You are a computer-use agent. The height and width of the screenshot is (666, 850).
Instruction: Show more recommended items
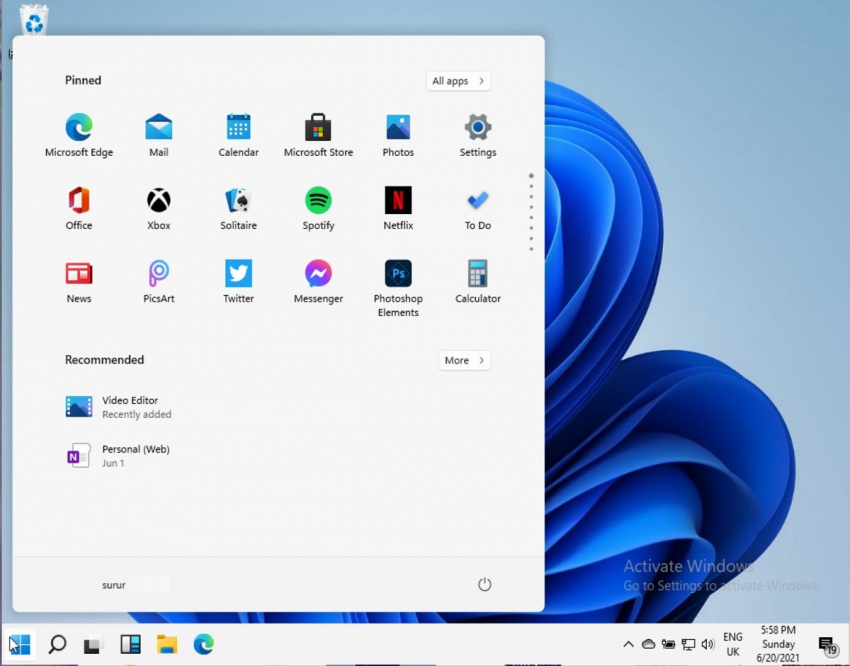tap(463, 360)
